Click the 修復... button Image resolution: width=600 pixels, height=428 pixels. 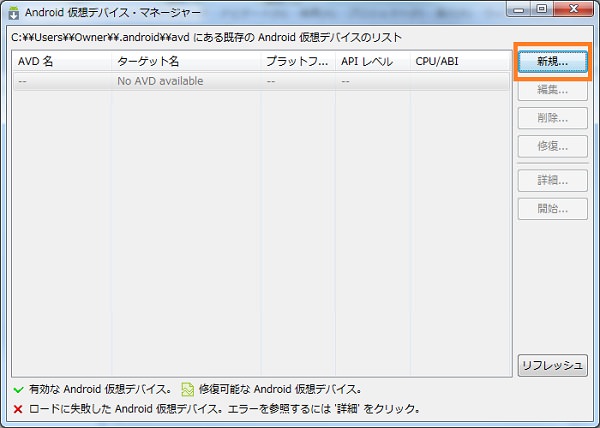click(553, 146)
